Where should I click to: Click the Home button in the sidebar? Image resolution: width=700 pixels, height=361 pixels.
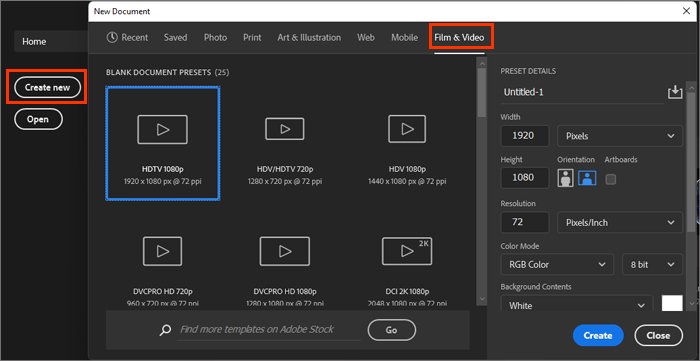(51, 41)
